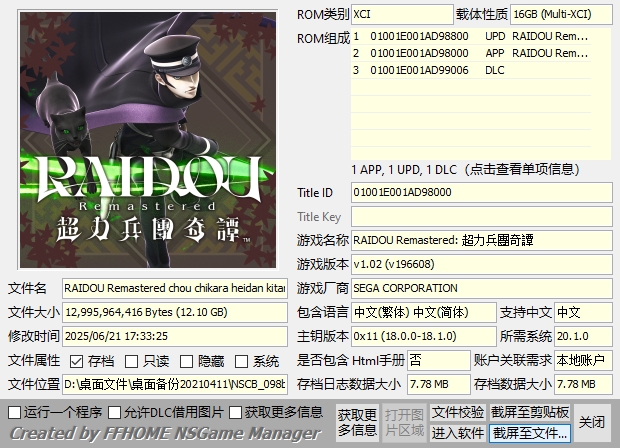Click the 存档数据大小 field
620x448 pixels.
[x=583, y=384]
